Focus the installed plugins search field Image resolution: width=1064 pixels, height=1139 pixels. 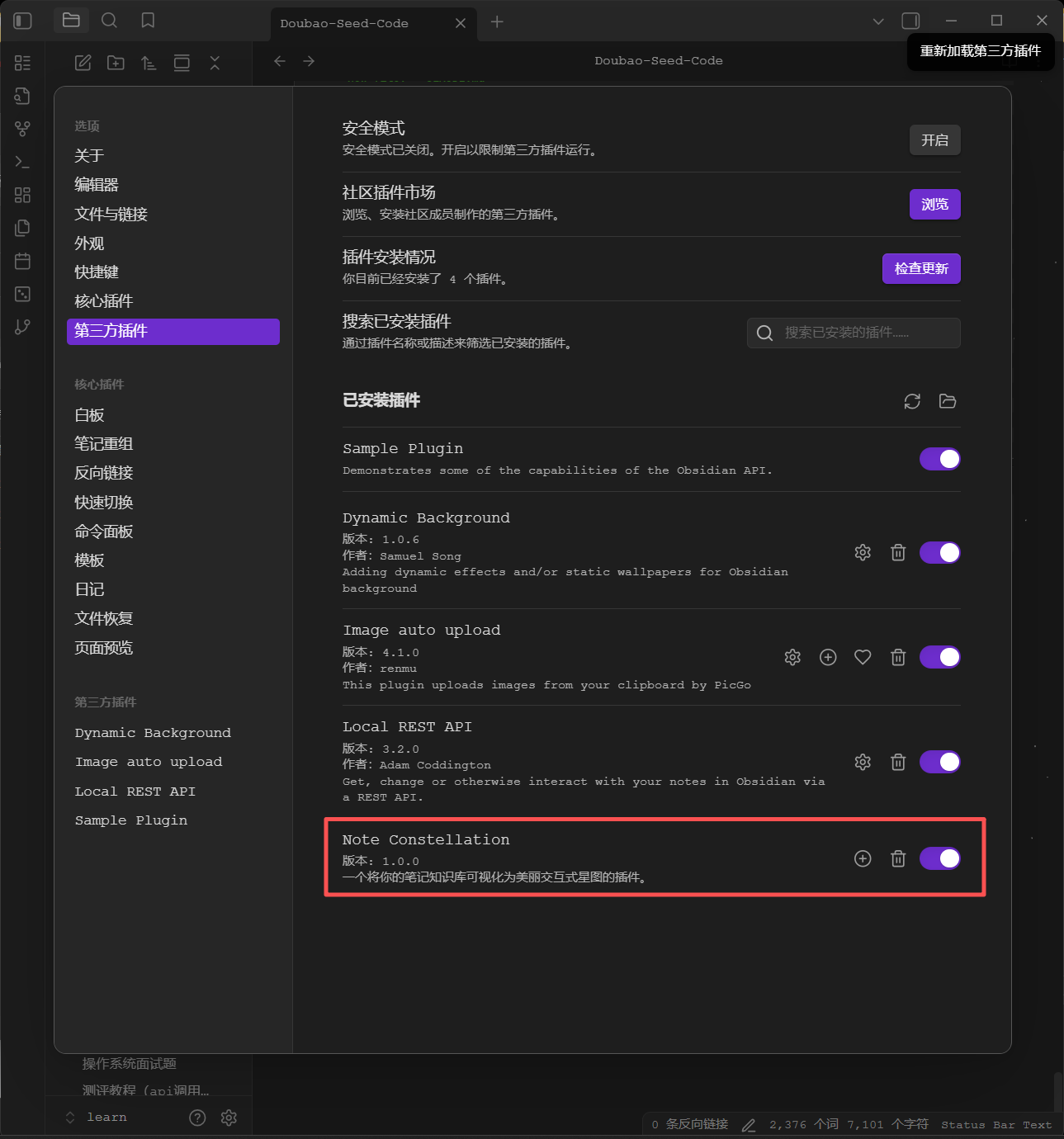[854, 333]
